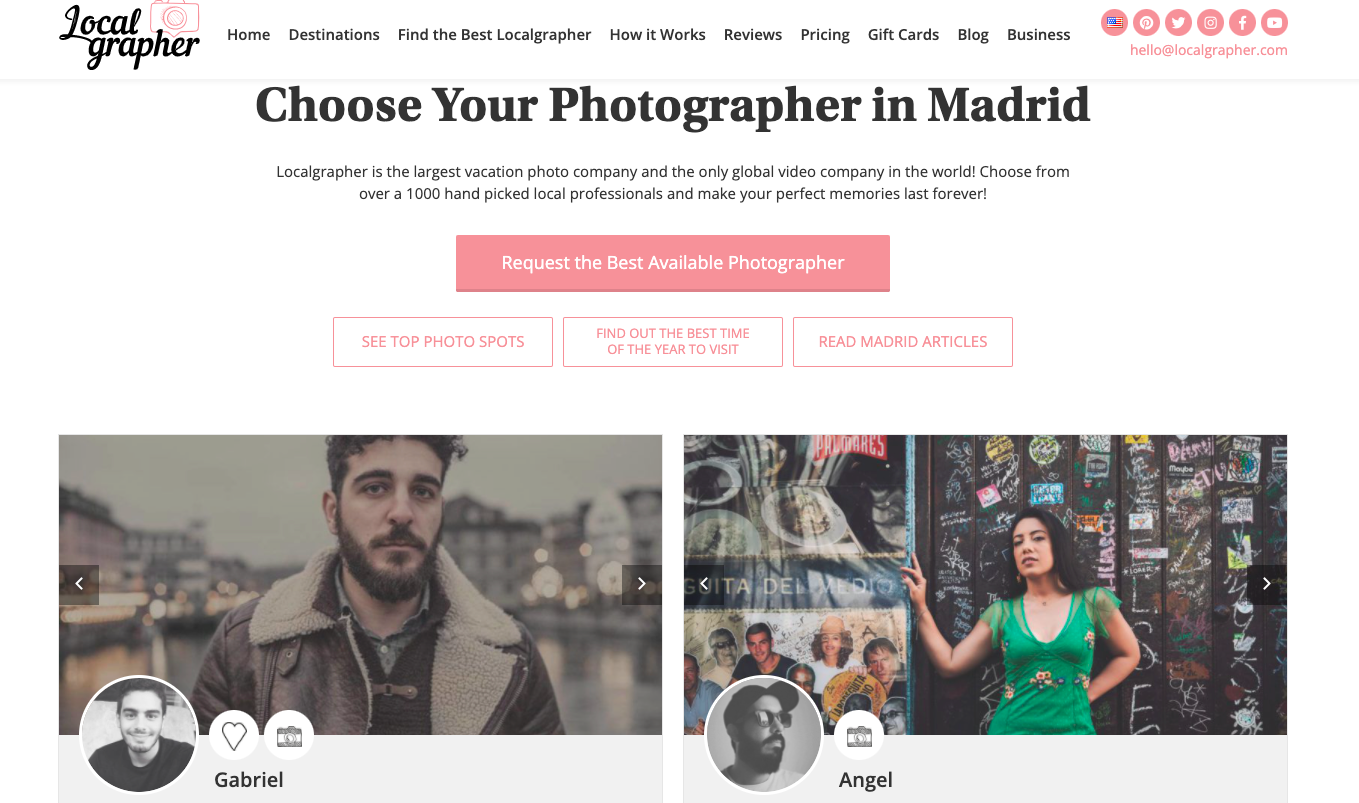Open the Twitter social icon
This screenshot has height=803, width=1359.
click(1178, 22)
